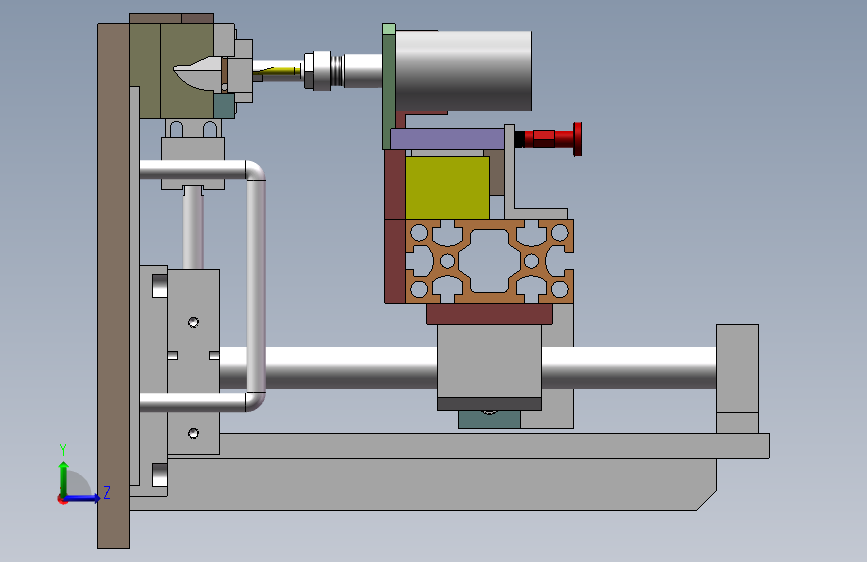Select the red plunger knob handle
The image size is (867, 562).
(577, 139)
